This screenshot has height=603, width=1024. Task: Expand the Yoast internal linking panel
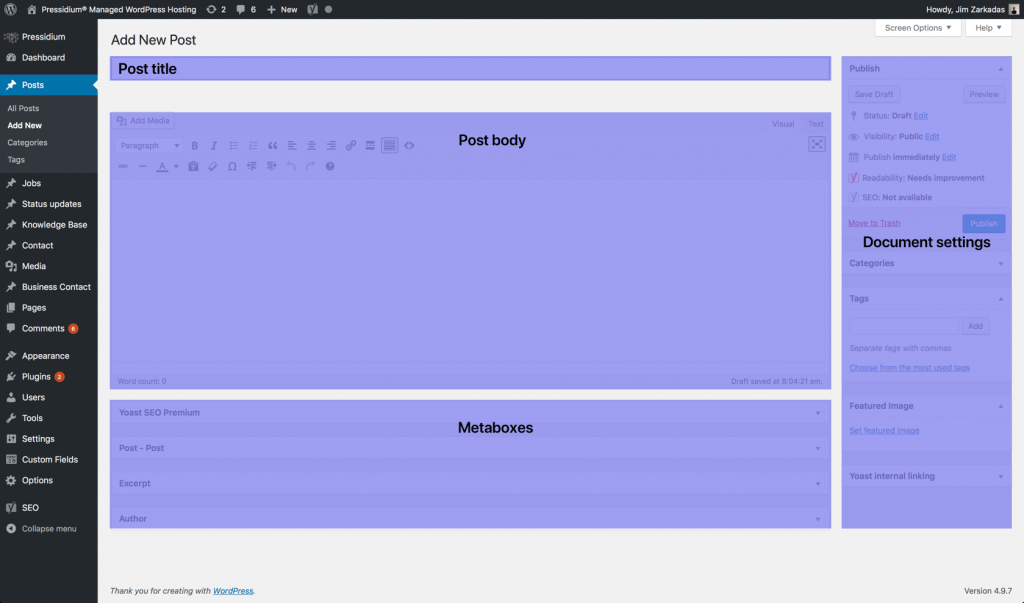tap(1000, 476)
